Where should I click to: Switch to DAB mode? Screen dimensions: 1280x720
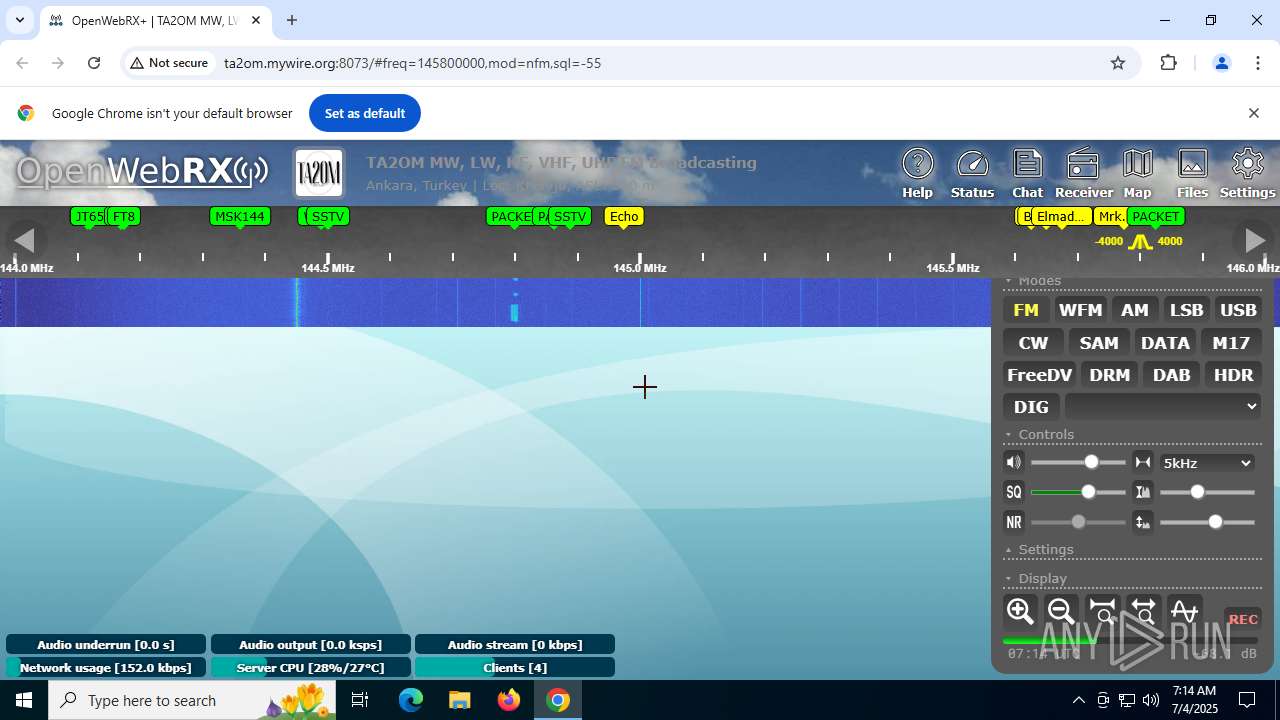[1171, 375]
